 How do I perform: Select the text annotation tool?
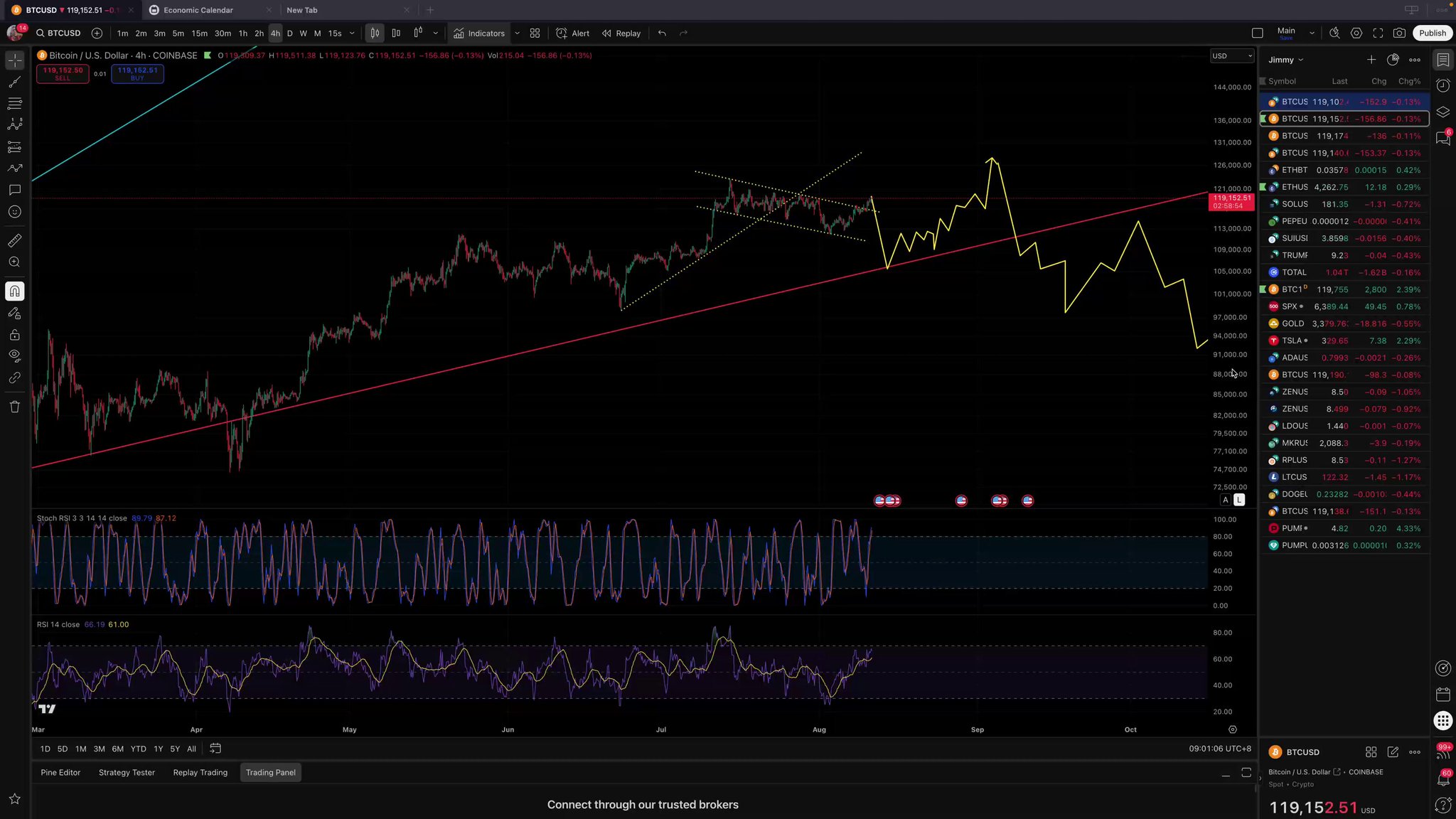[x=14, y=190]
